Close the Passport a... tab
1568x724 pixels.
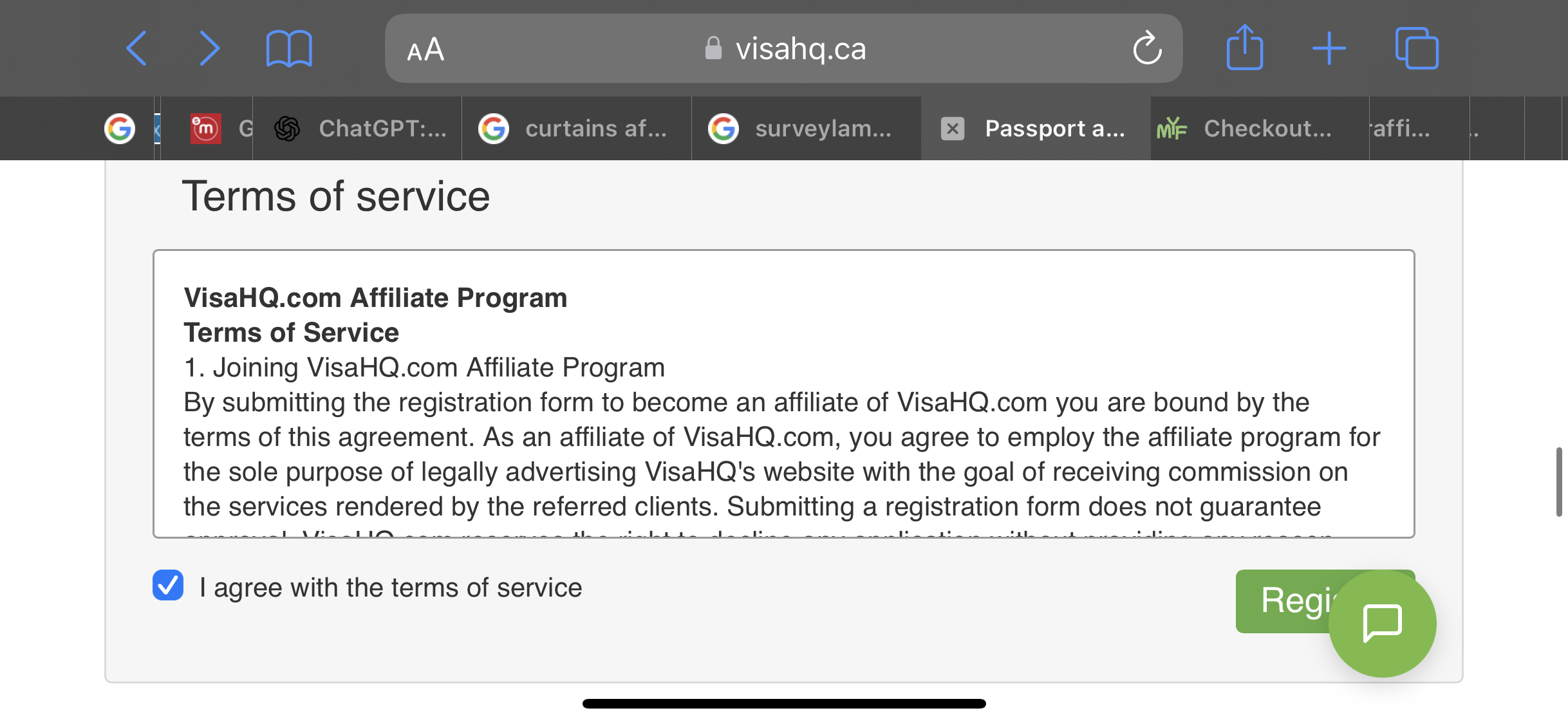click(x=953, y=129)
